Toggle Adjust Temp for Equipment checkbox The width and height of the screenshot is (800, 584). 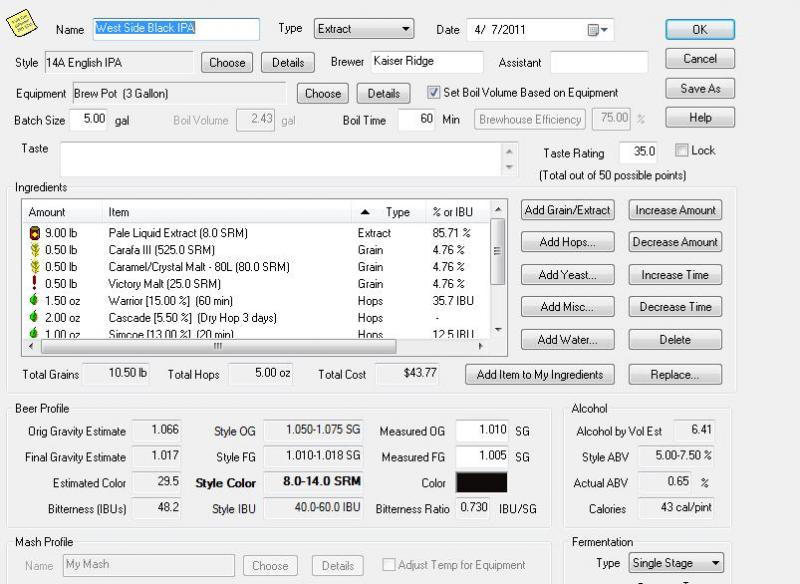(x=389, y=565)
